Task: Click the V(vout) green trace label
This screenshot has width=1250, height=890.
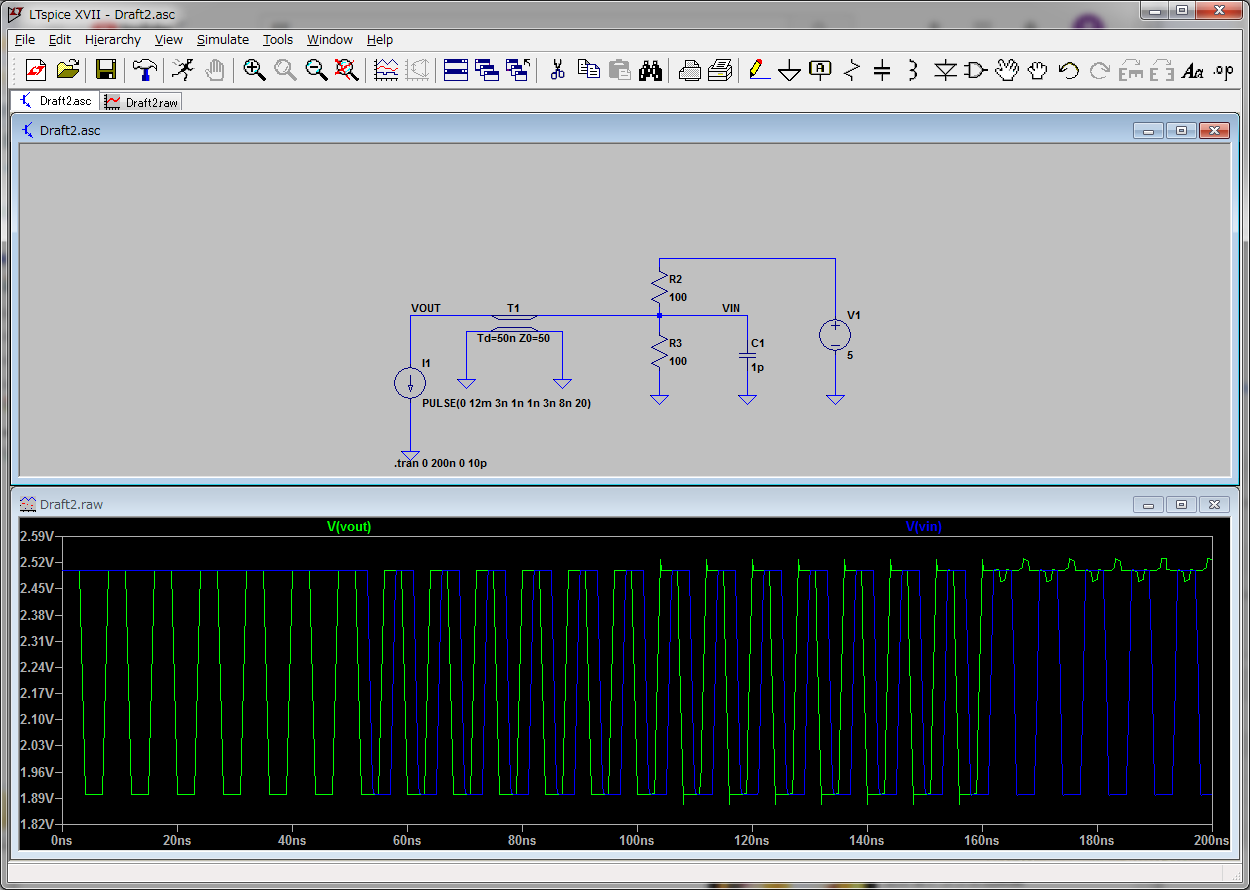Action: tap(349, 527)
